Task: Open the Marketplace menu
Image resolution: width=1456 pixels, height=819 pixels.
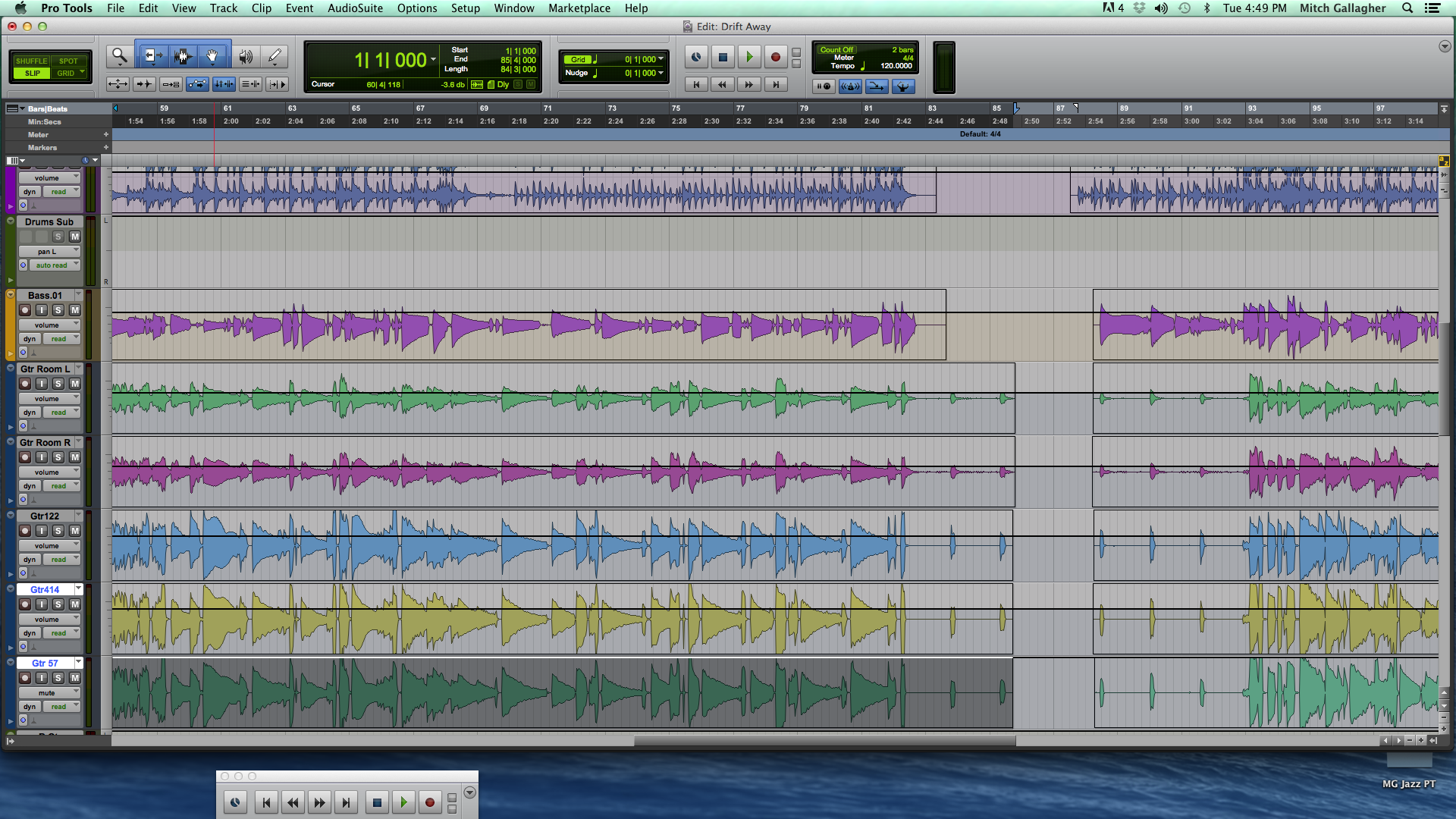Action: pyautogui.click(x=579, y=8)
